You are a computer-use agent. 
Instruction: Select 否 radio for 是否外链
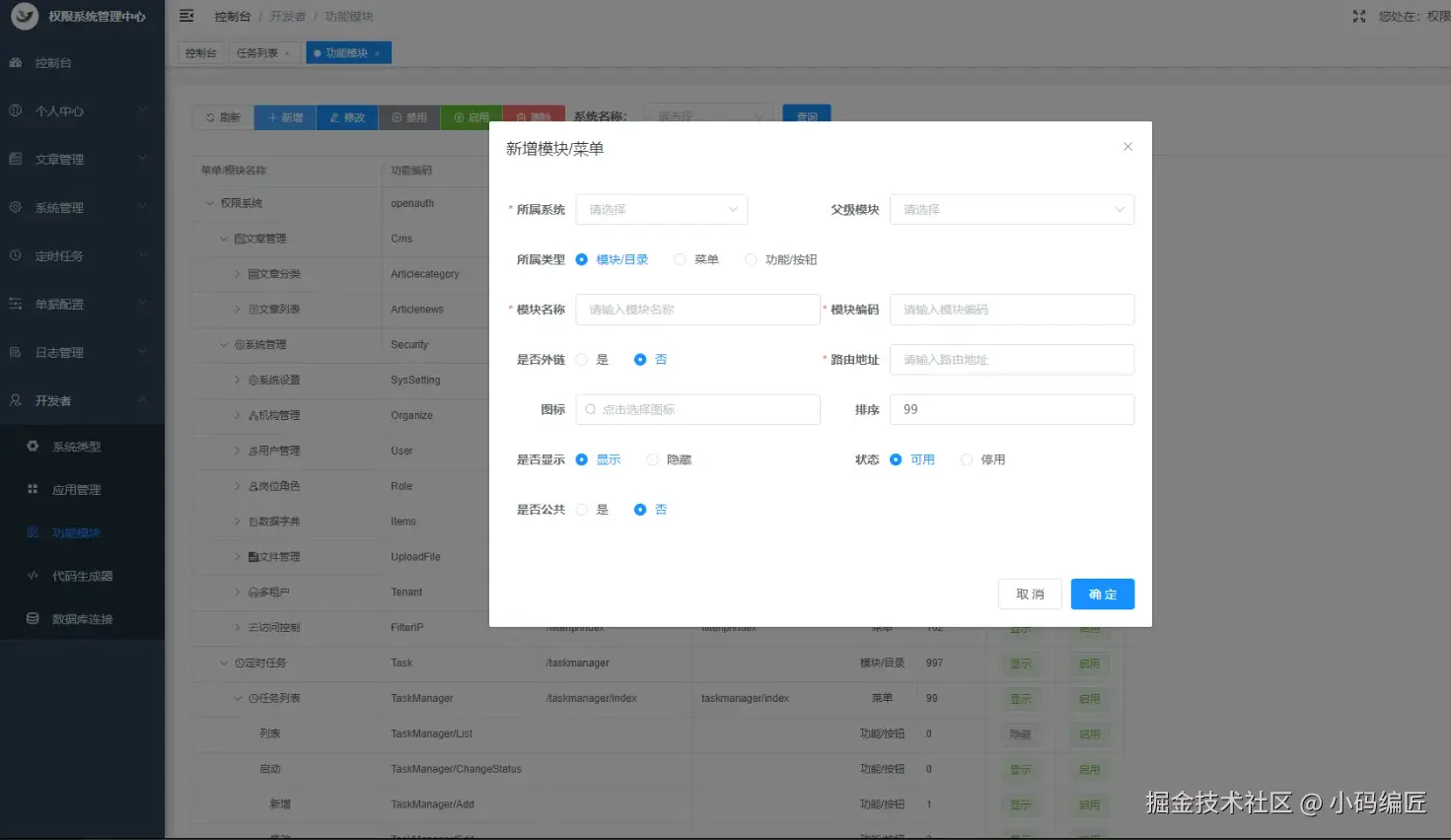[x=640, y=360]
